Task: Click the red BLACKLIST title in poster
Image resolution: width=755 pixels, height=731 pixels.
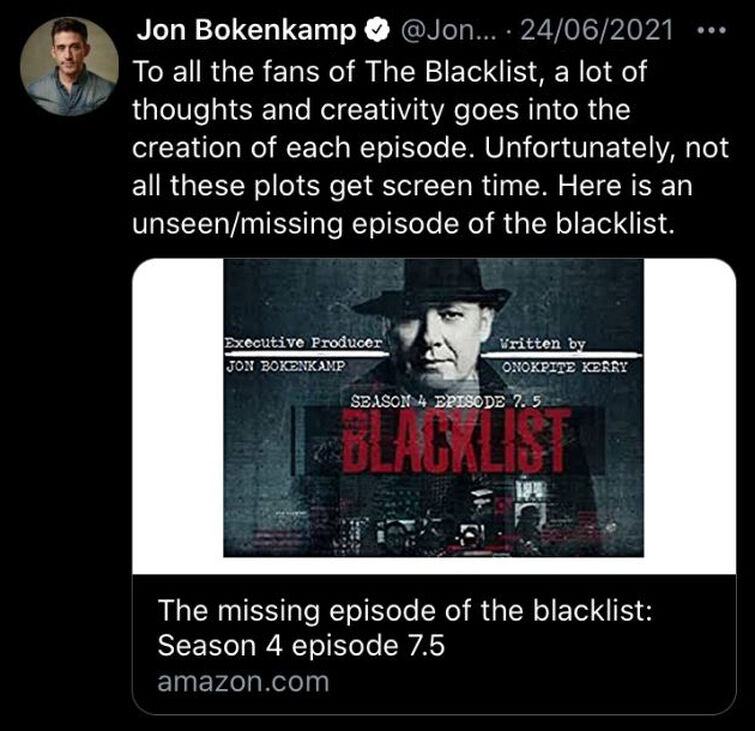Action: (458, 439)
